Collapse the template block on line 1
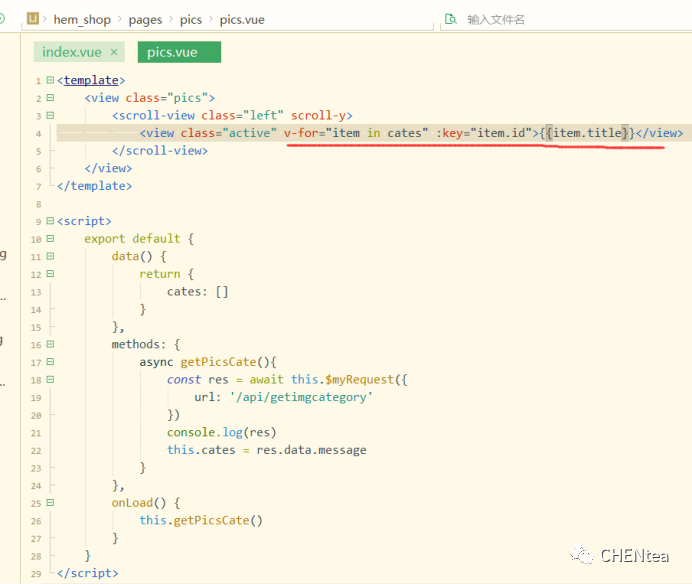 click(50, 81)
